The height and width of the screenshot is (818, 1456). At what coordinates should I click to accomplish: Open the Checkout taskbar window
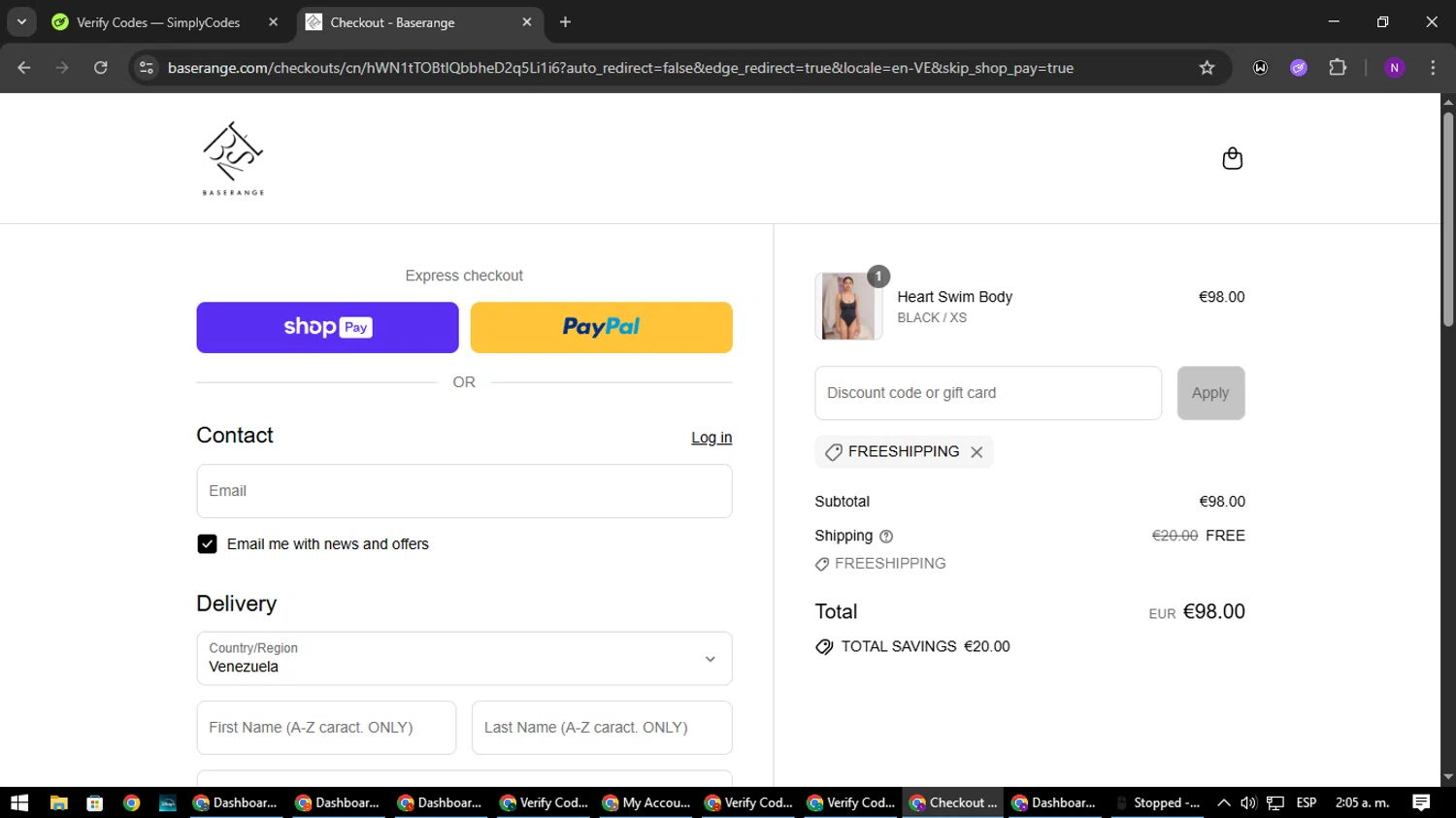tap(953, 802)
